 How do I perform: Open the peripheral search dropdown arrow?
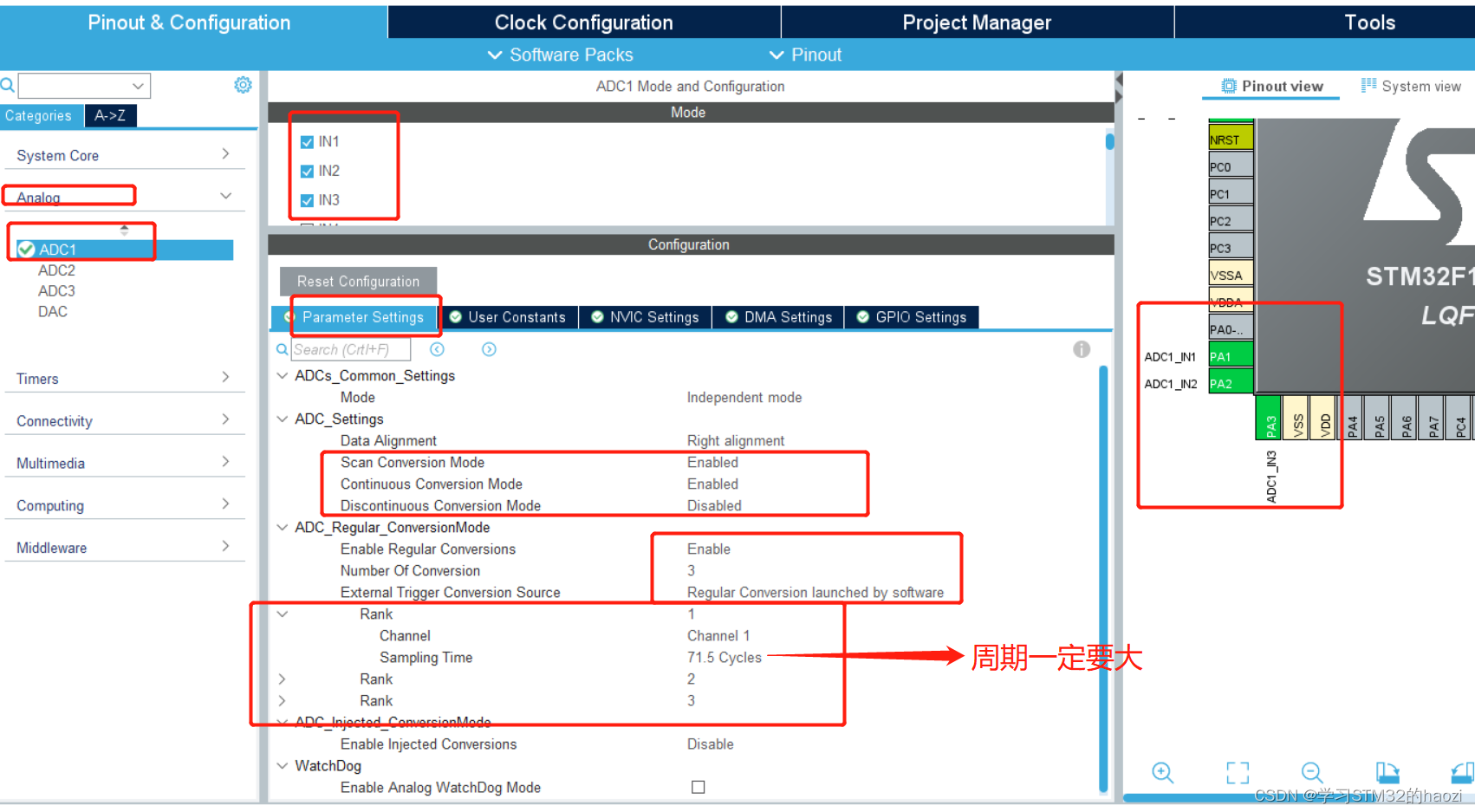pos(138,86)
